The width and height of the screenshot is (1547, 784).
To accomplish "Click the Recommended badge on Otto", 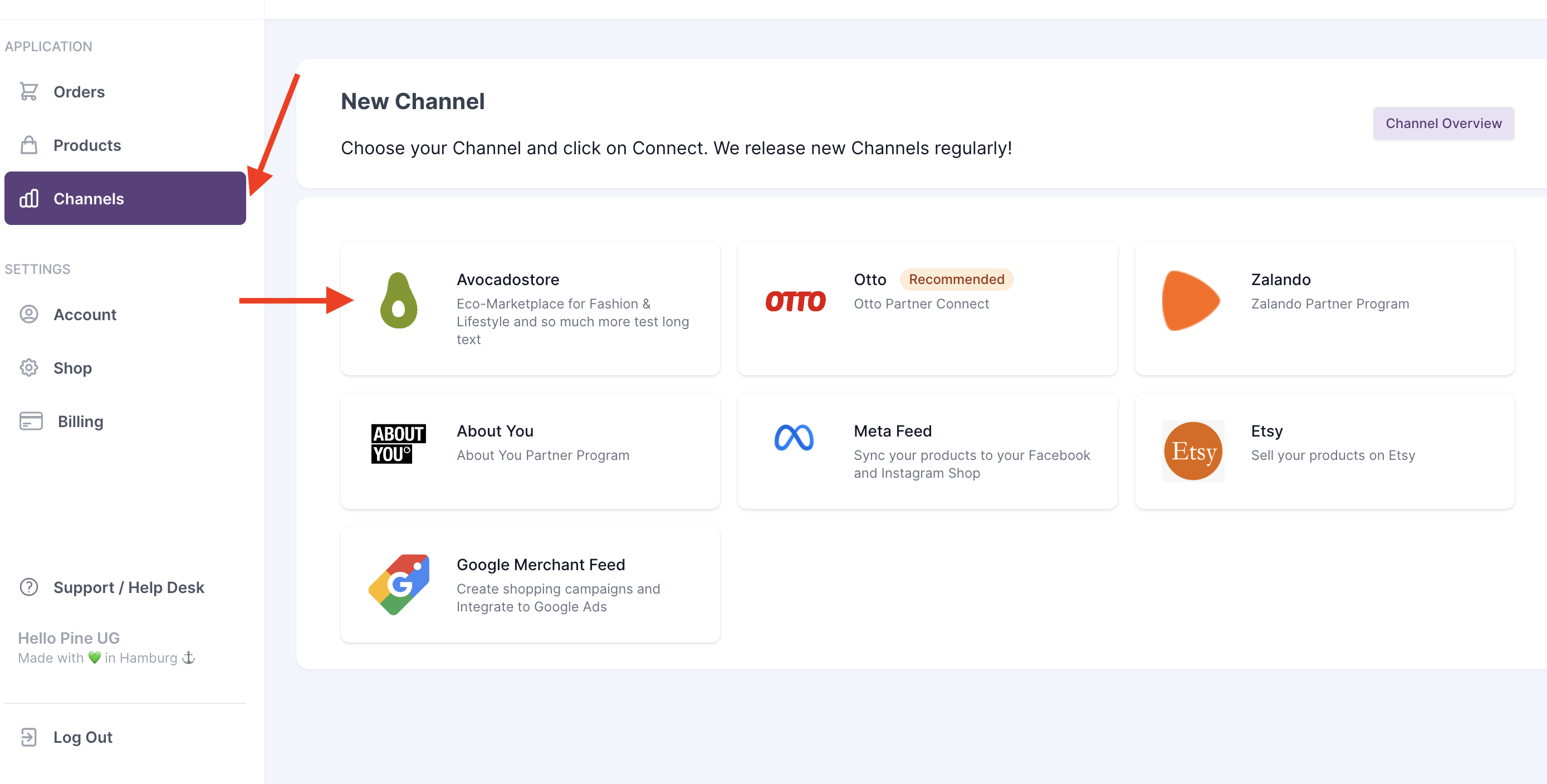I will [956, 279].
